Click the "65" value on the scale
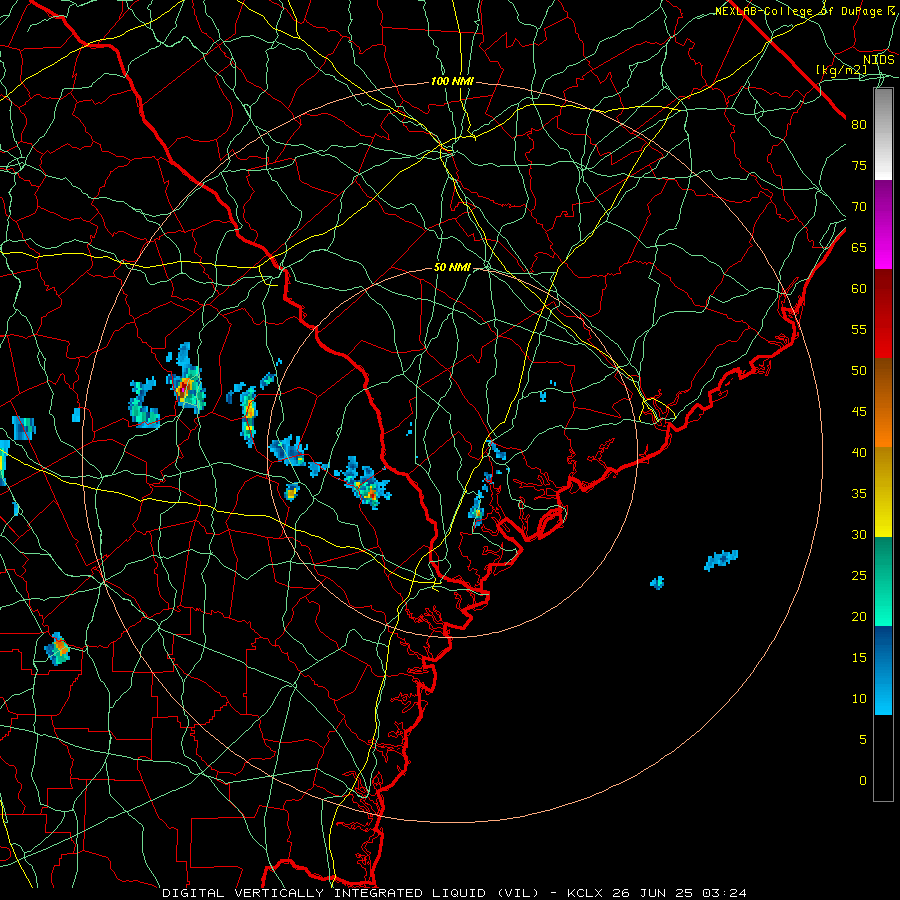 [859, 247]
